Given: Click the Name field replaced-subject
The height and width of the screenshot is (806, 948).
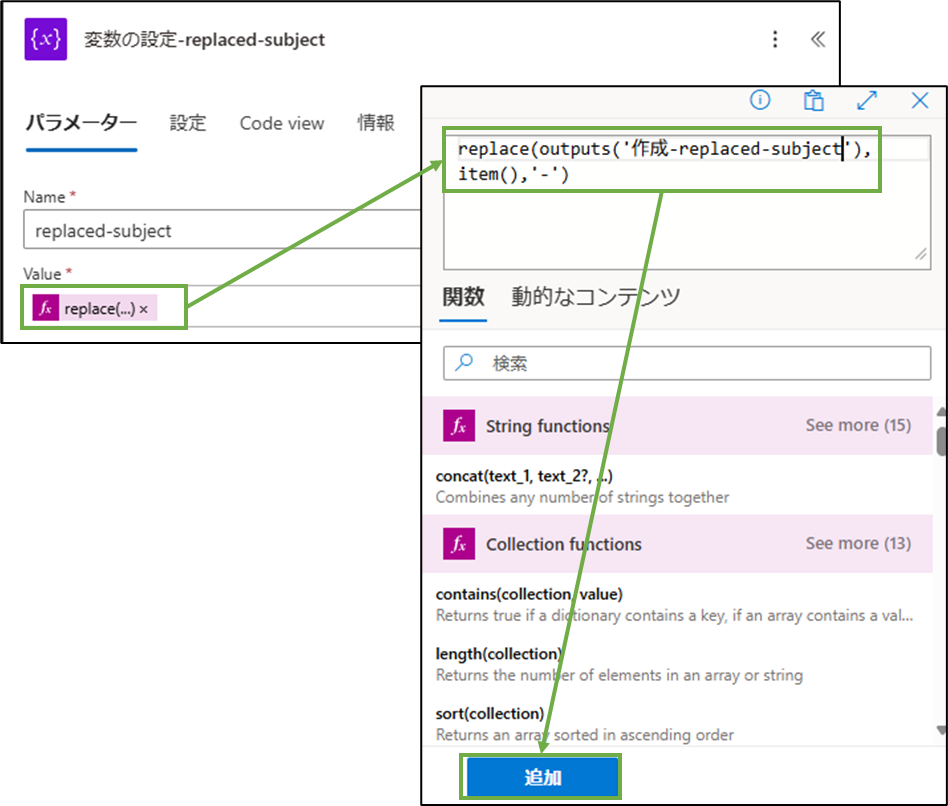Looking at the screenshot, I should click(222, 230).
